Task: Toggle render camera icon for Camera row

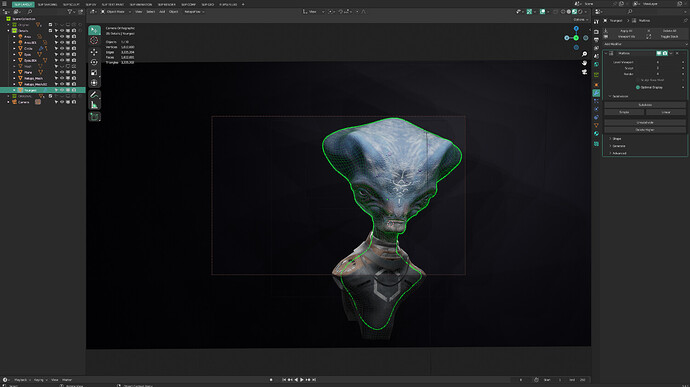Action: (x=73, y=102)
